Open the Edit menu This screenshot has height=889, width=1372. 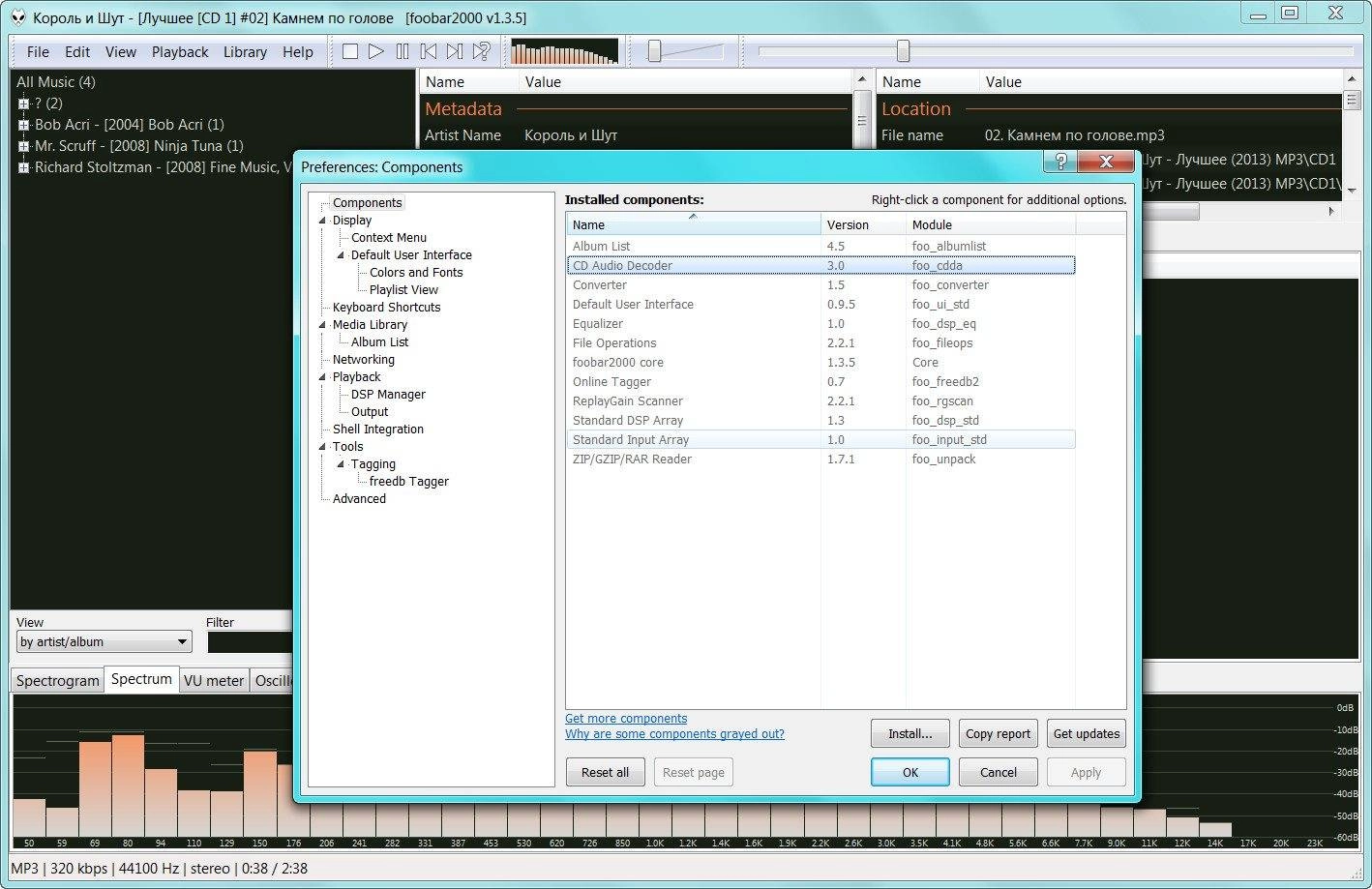(x=77, y=52)
